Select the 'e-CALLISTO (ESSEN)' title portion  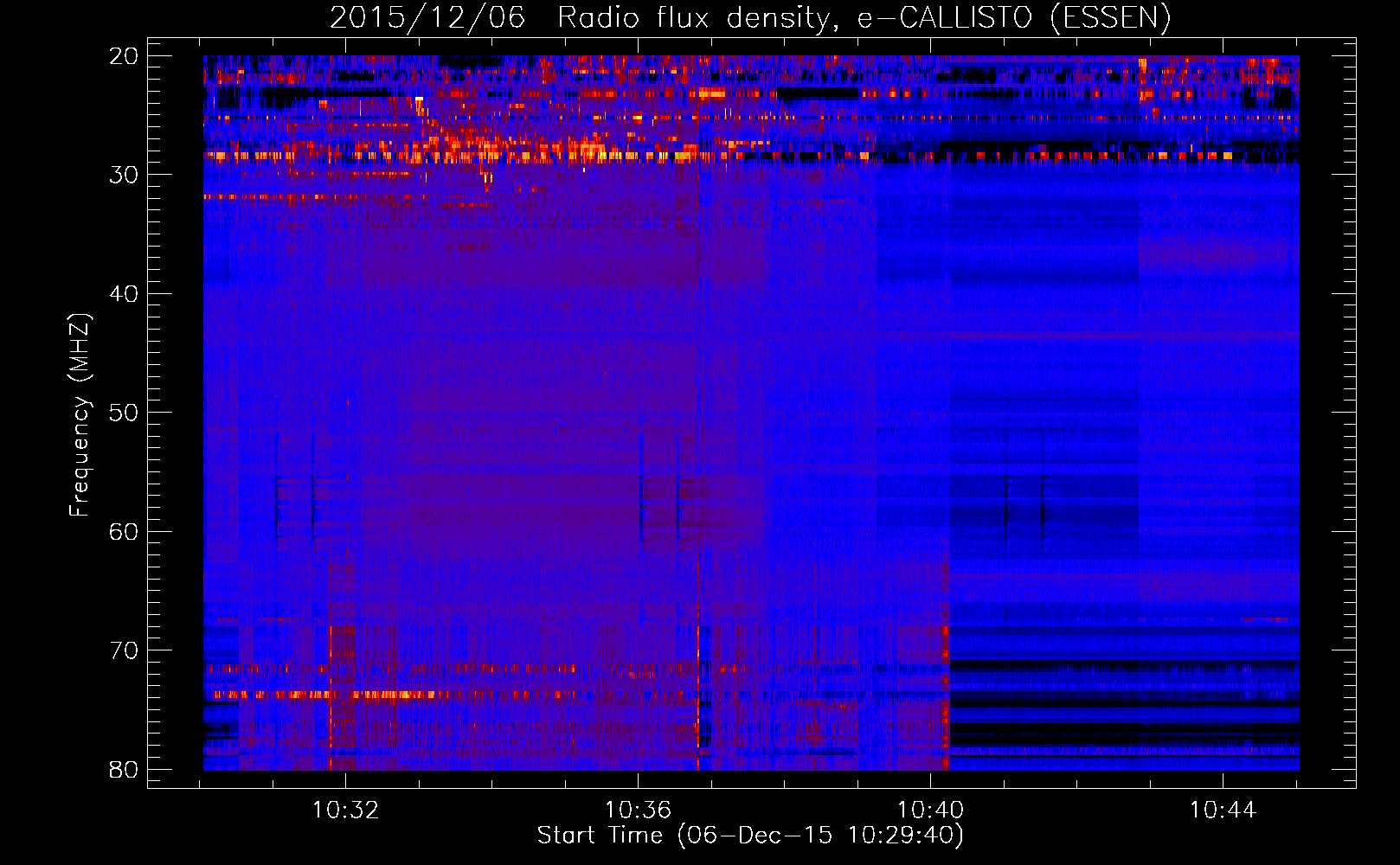click(x=1014, y=18)
